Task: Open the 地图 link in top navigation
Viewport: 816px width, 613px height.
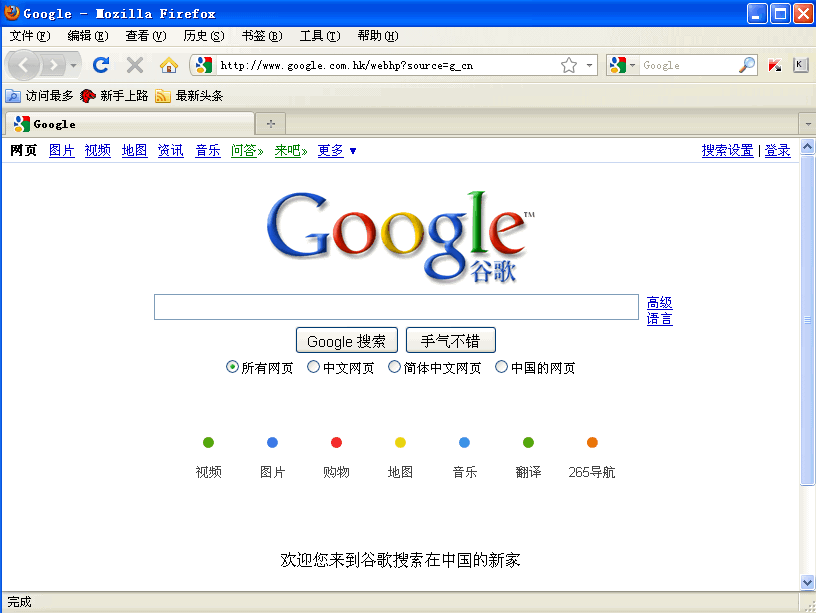Action: [134, 151]
